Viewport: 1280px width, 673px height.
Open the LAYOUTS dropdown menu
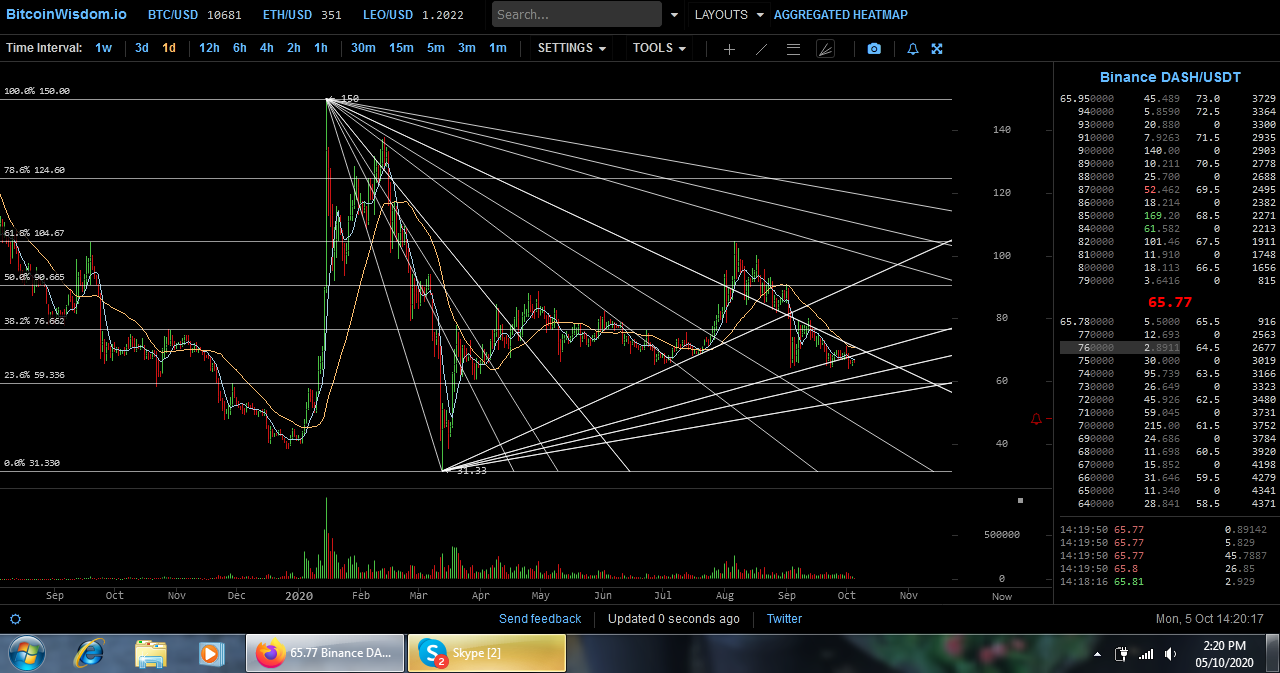point(729,15)
